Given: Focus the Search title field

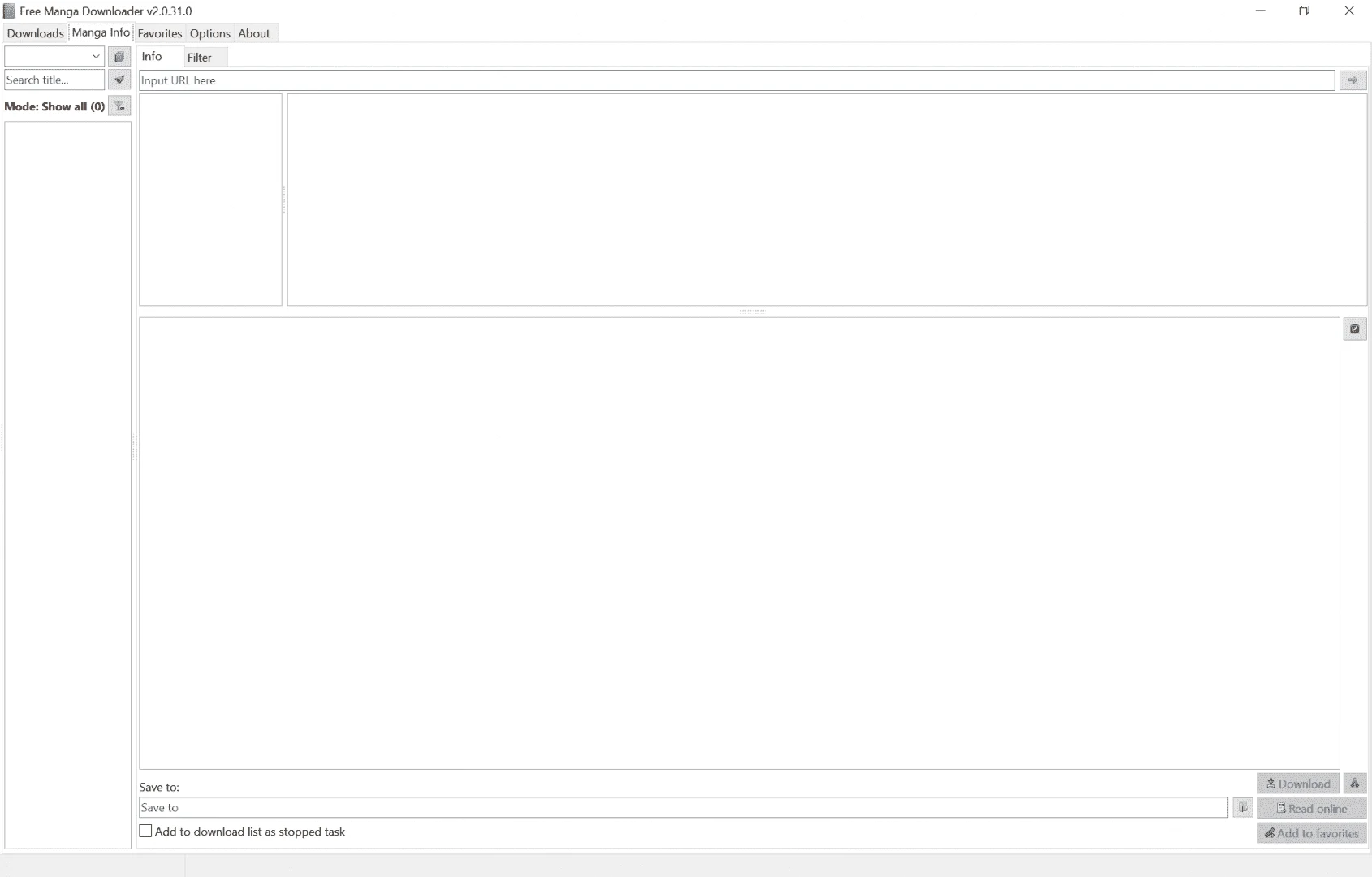Looking at the screenshot, I should pyautogui.click(x=54, y=80).
